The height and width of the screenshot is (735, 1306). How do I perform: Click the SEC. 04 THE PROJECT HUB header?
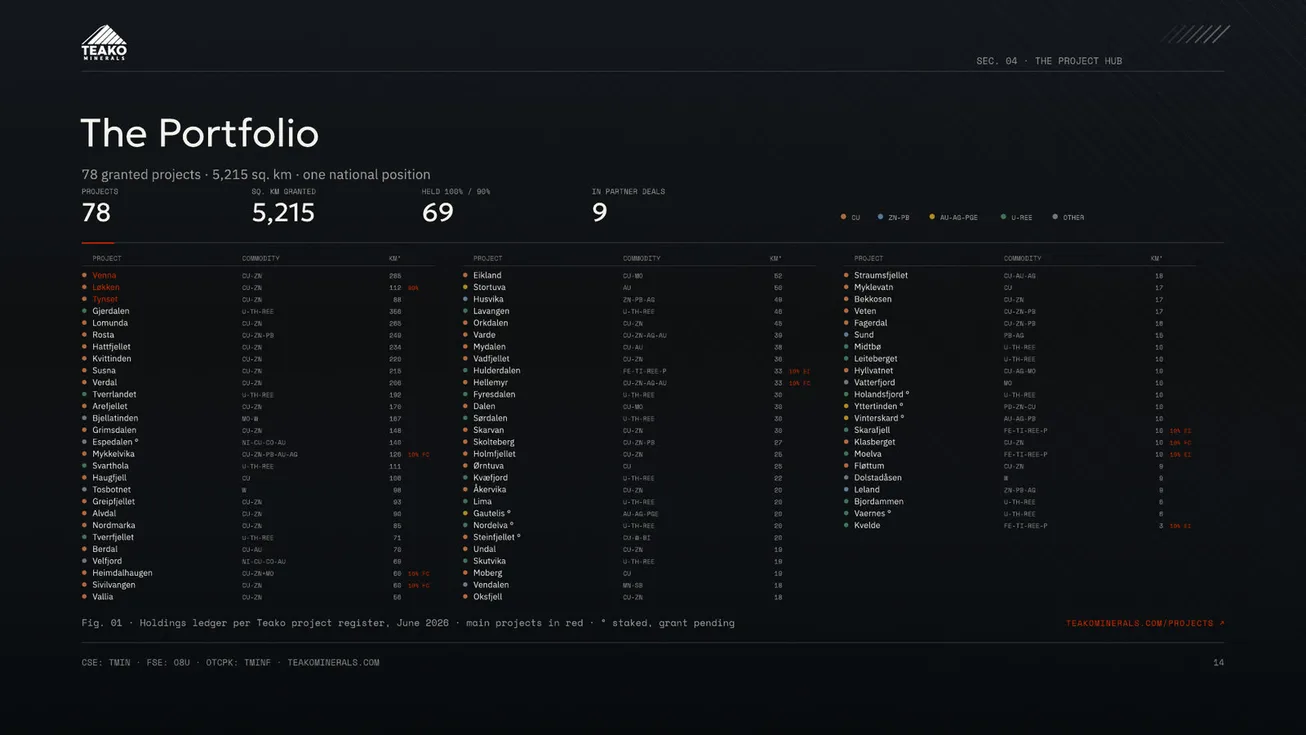1049,61
